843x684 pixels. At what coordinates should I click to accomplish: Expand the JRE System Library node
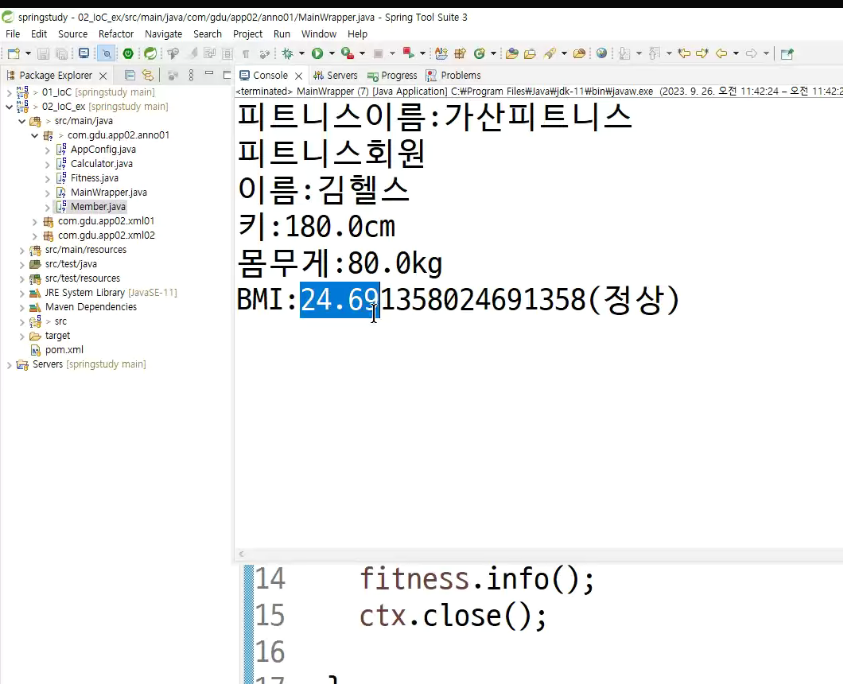click(22, 293)
